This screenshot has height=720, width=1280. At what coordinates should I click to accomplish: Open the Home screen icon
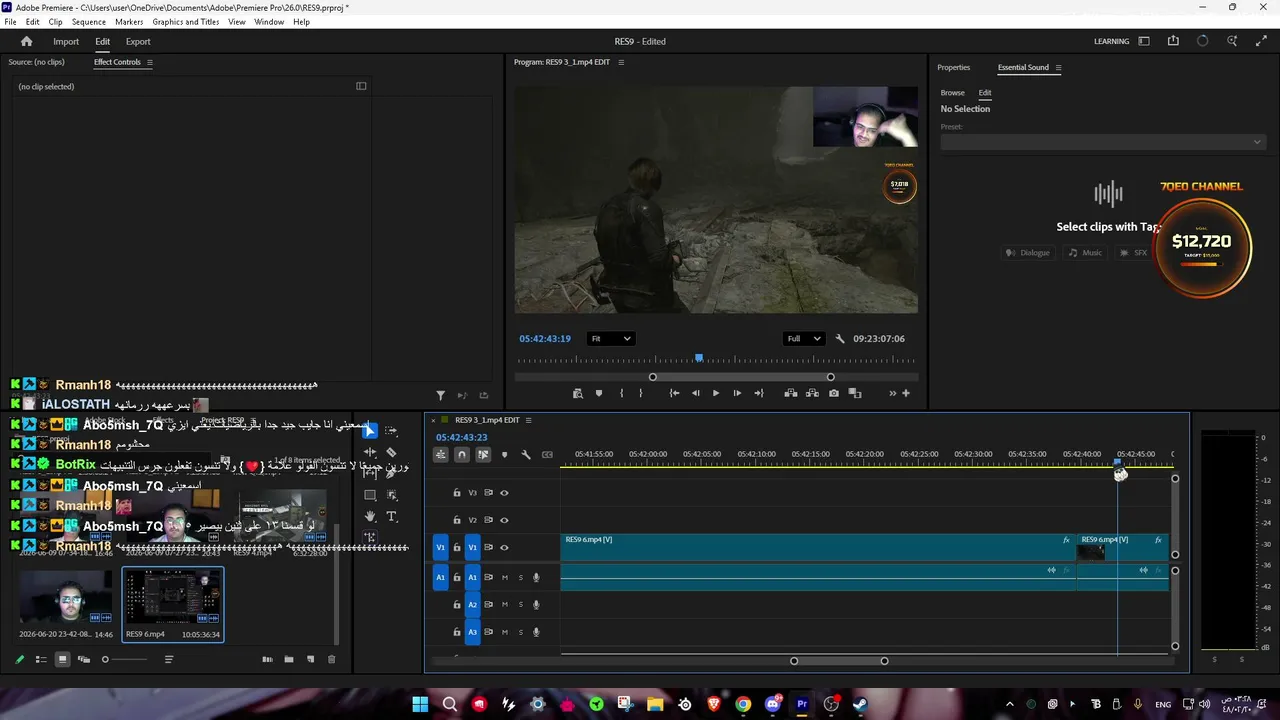(x=26, y=41)
